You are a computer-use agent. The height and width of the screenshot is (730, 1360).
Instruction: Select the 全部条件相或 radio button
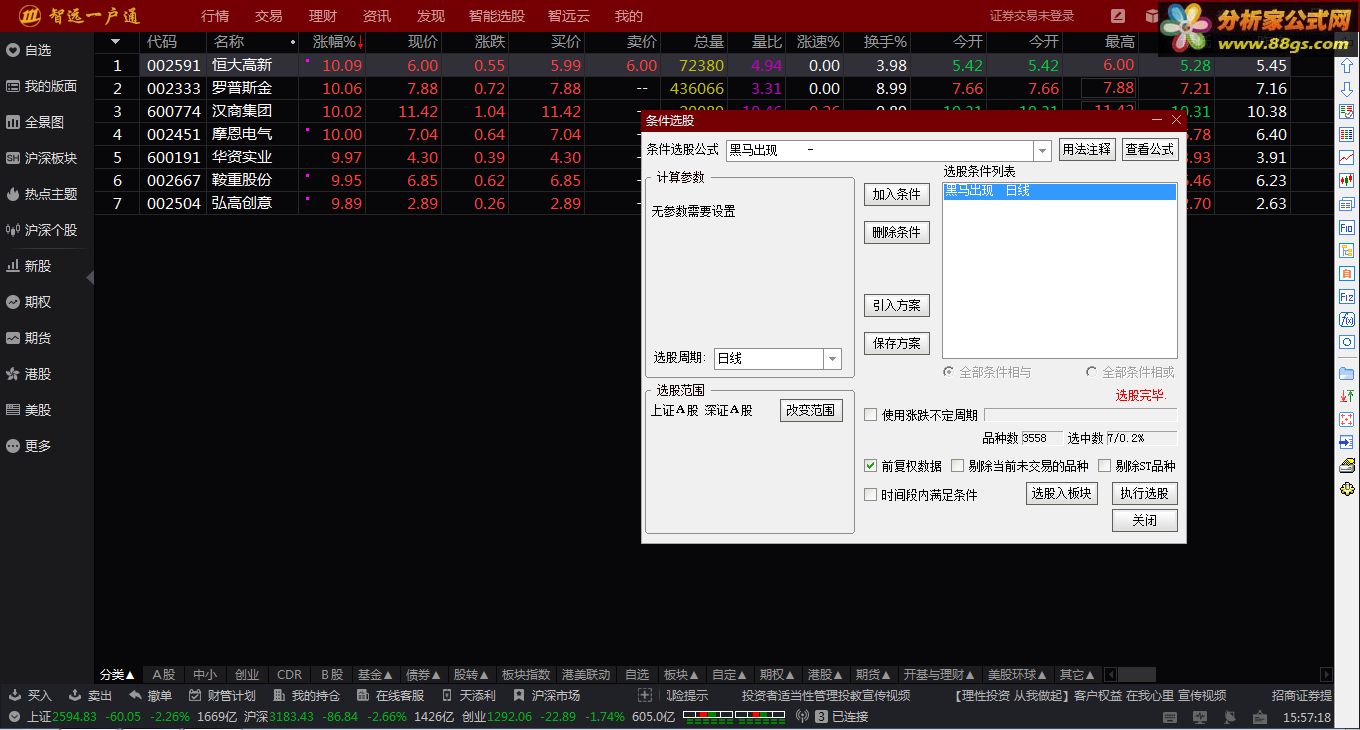point(1091,372)
